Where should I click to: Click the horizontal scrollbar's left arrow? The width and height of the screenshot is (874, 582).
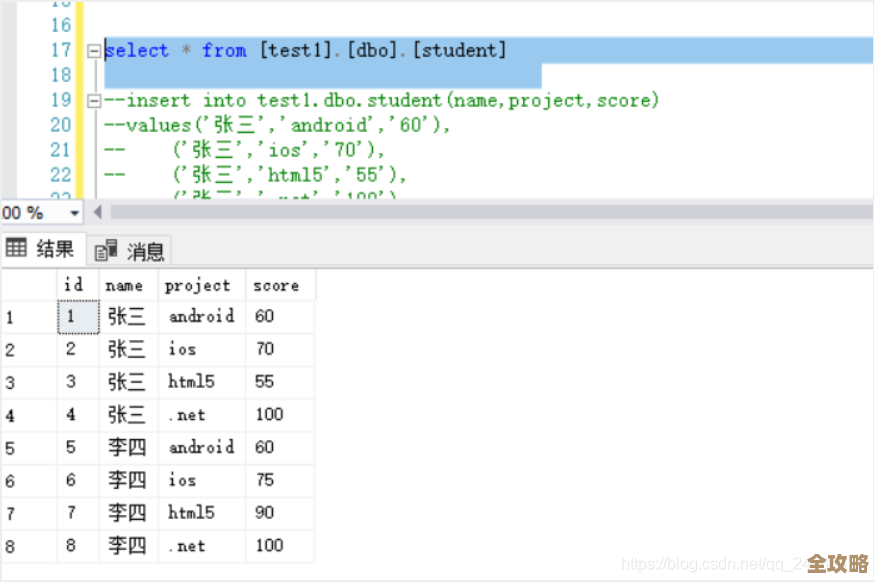[98, 213]
